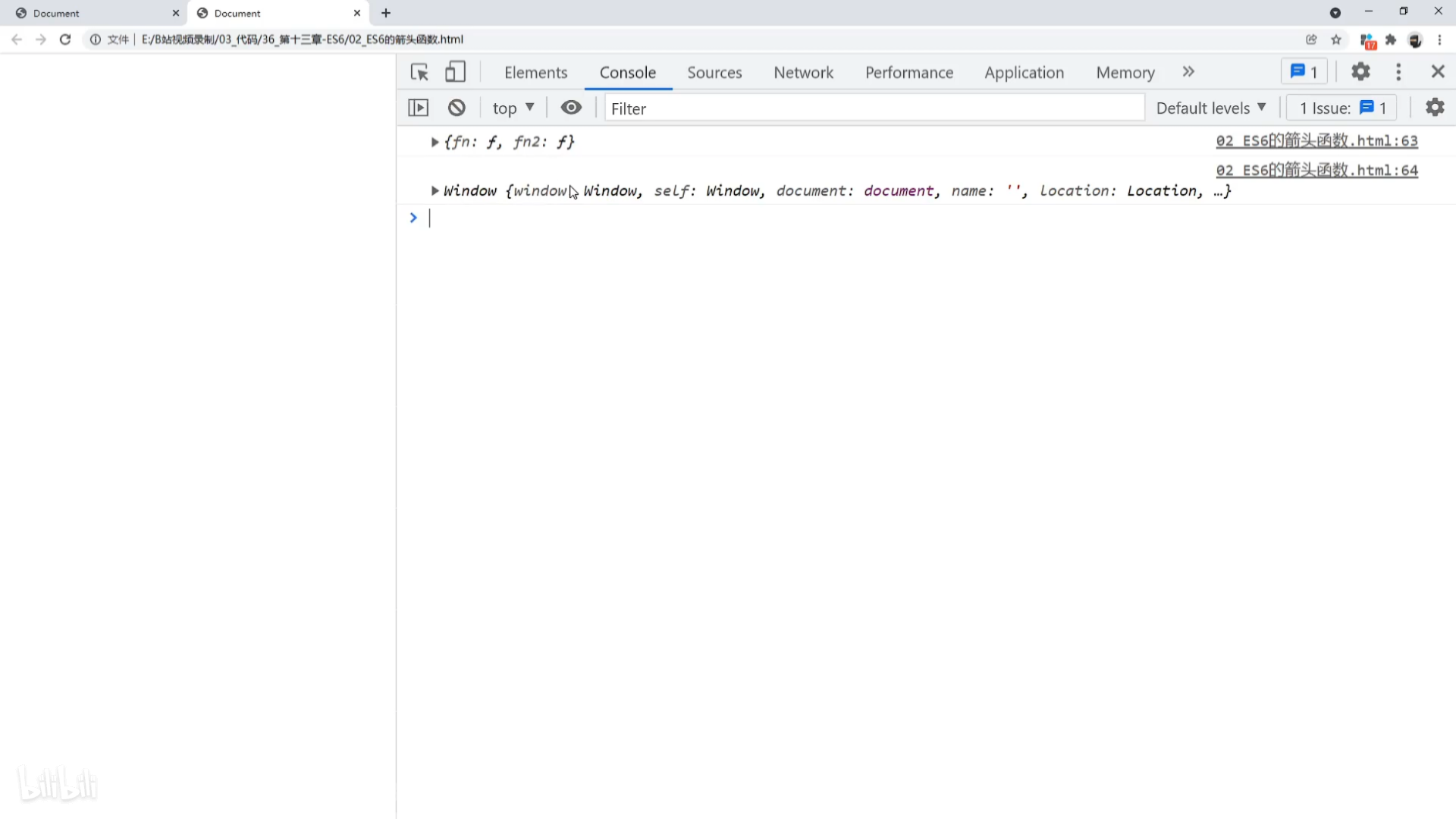Switch to the Network tab
Image resolution: width=1456 pixels, height=819 pixels.
(803, 73)
